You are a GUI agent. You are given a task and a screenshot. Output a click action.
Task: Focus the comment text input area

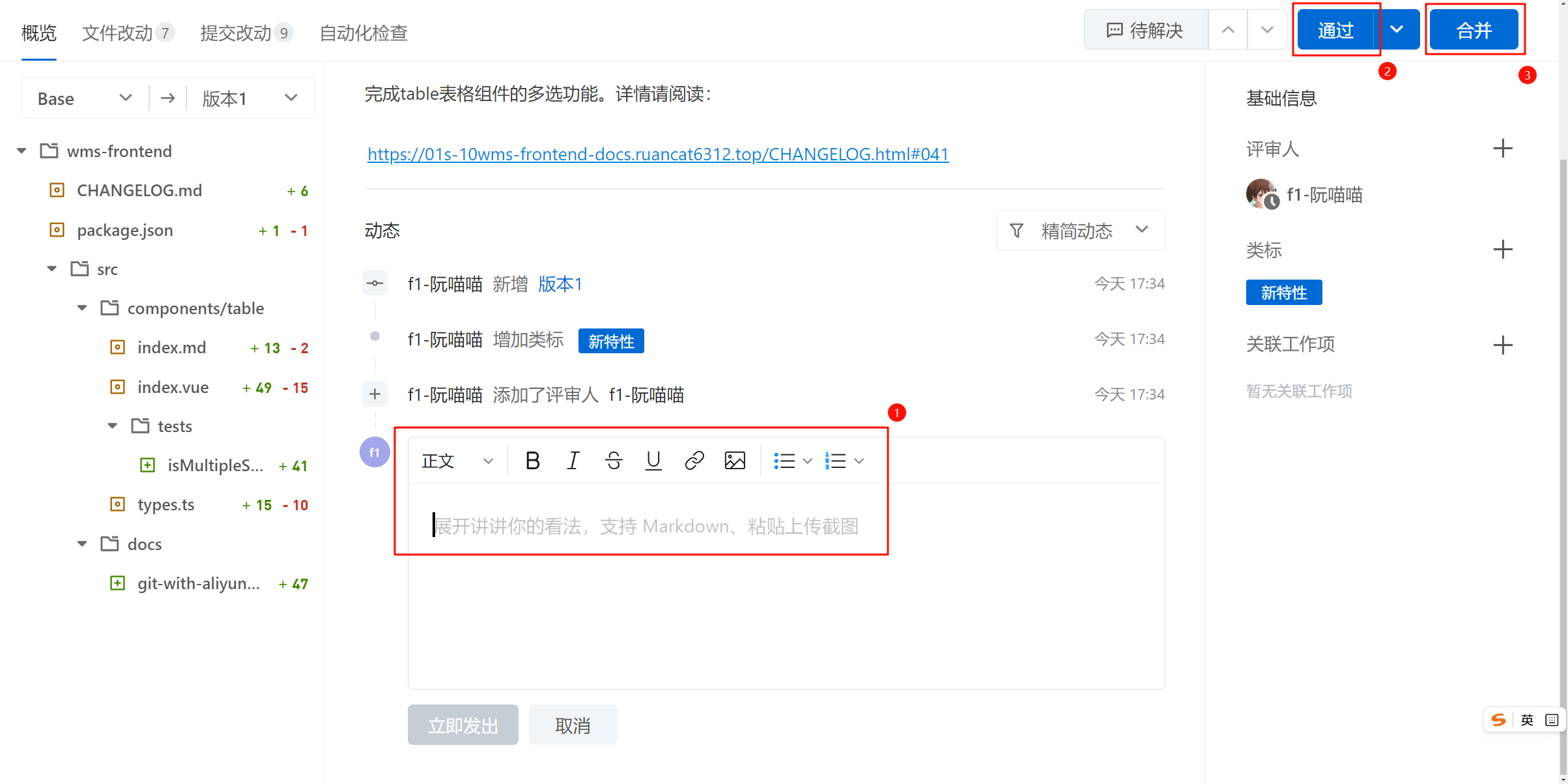tap(786, 585)
